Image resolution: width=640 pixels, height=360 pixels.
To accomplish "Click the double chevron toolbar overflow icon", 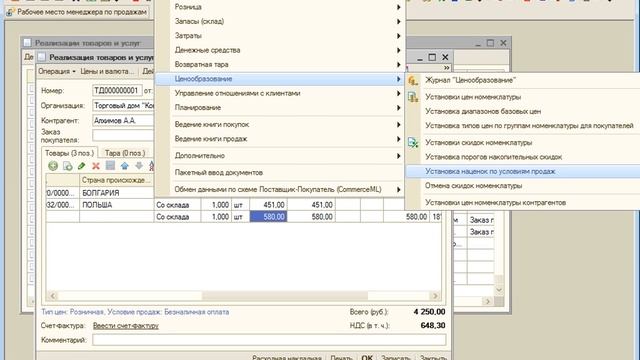I will (447, 68).
